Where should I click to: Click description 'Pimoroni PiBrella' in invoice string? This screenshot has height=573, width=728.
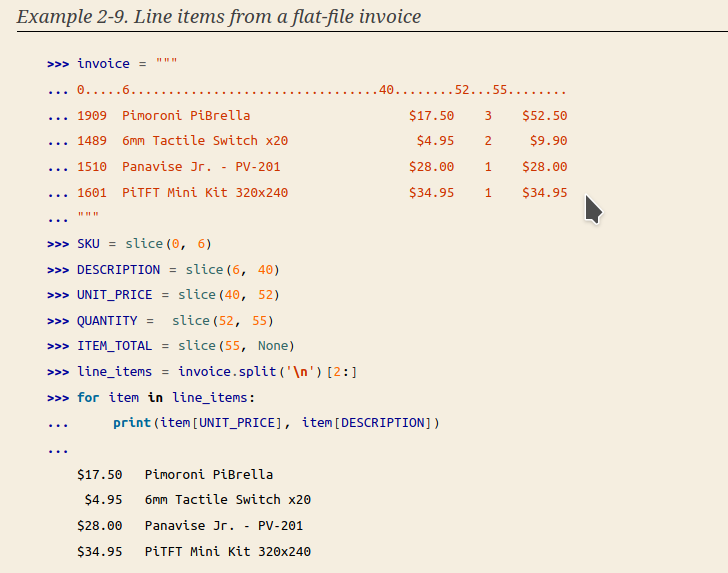[186, 116]
